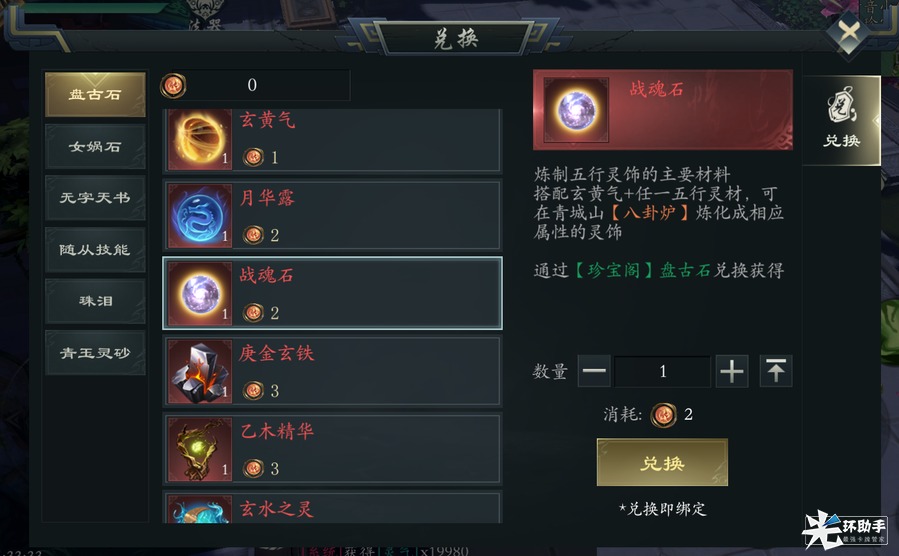Image resolution: width=899 pixels, height=556 pixels.
Task: Open the 随从技能 category tab
Action: [x=95, y=250]
